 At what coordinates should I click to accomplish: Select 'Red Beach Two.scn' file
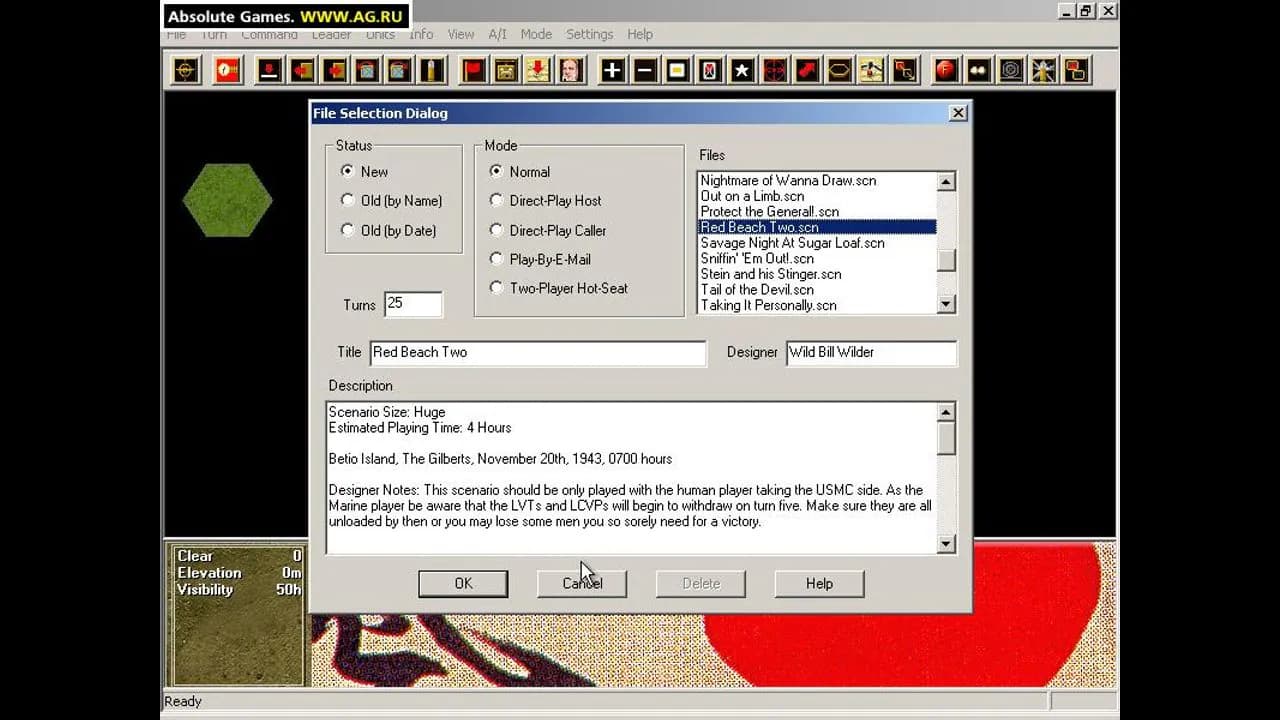pyautogui.click(x=817, y=227)
